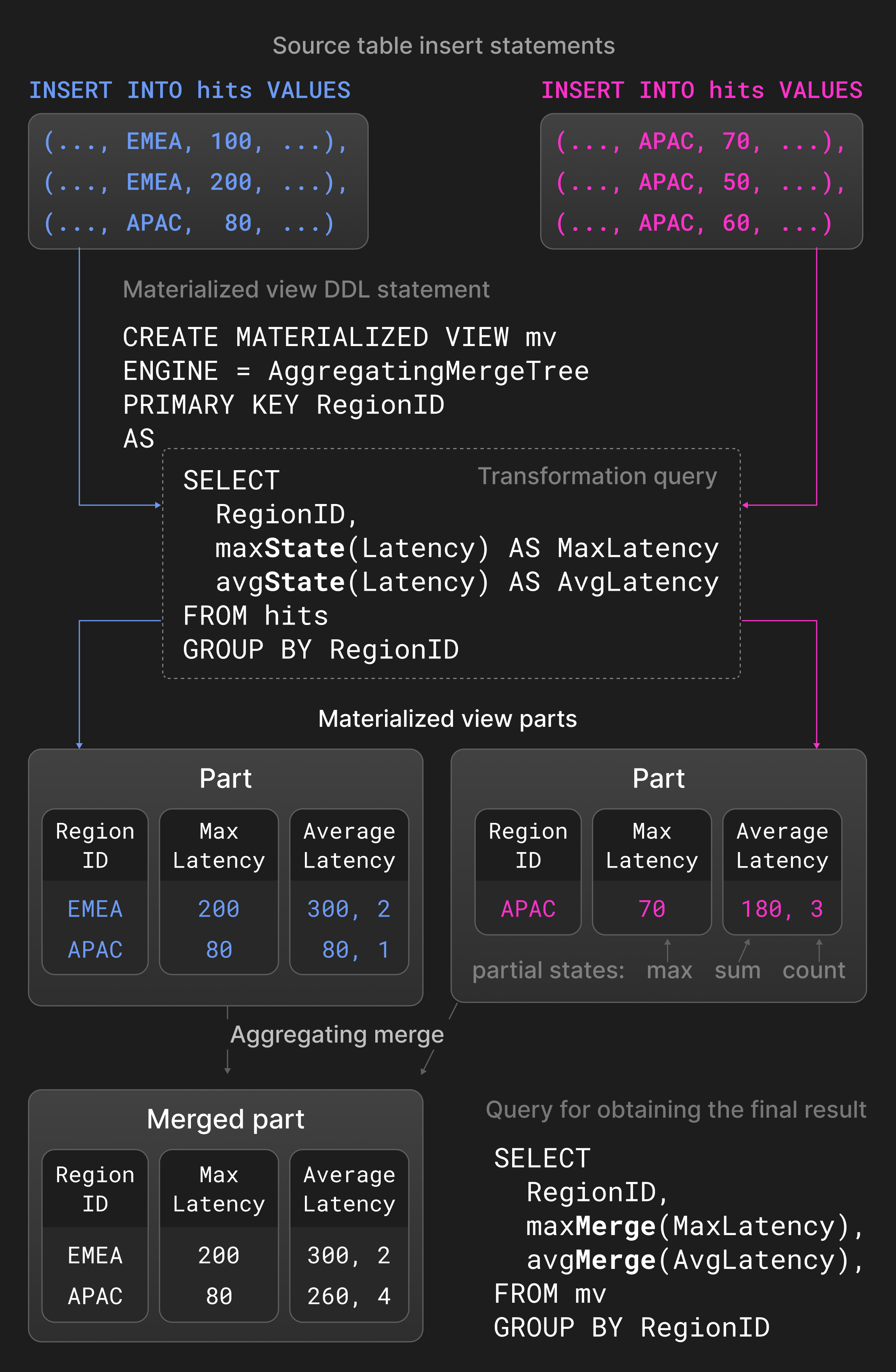The width and height of the screenshot is (896, 1372).
Task: Click the pink '180, 3' average value
Action: (x=782, y=909)
